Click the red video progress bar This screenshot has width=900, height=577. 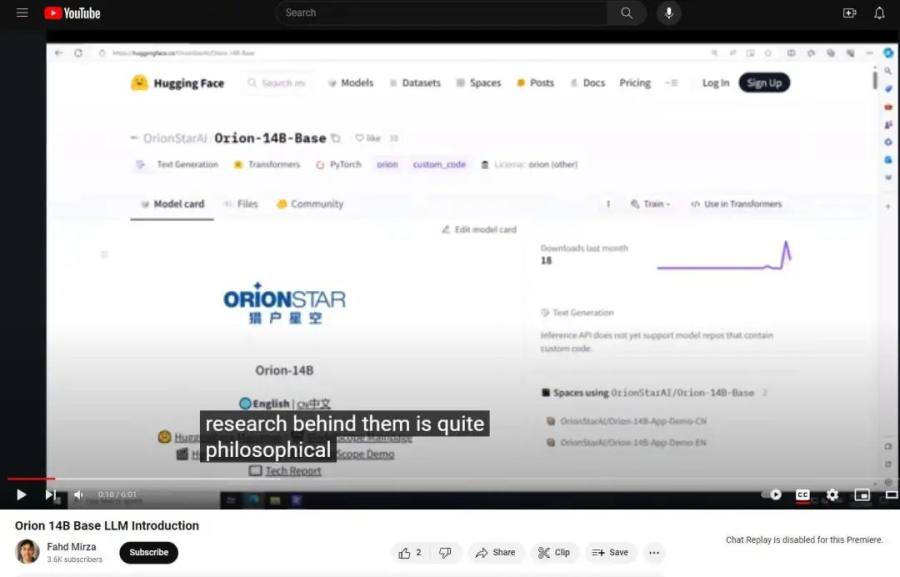(31, 478)
